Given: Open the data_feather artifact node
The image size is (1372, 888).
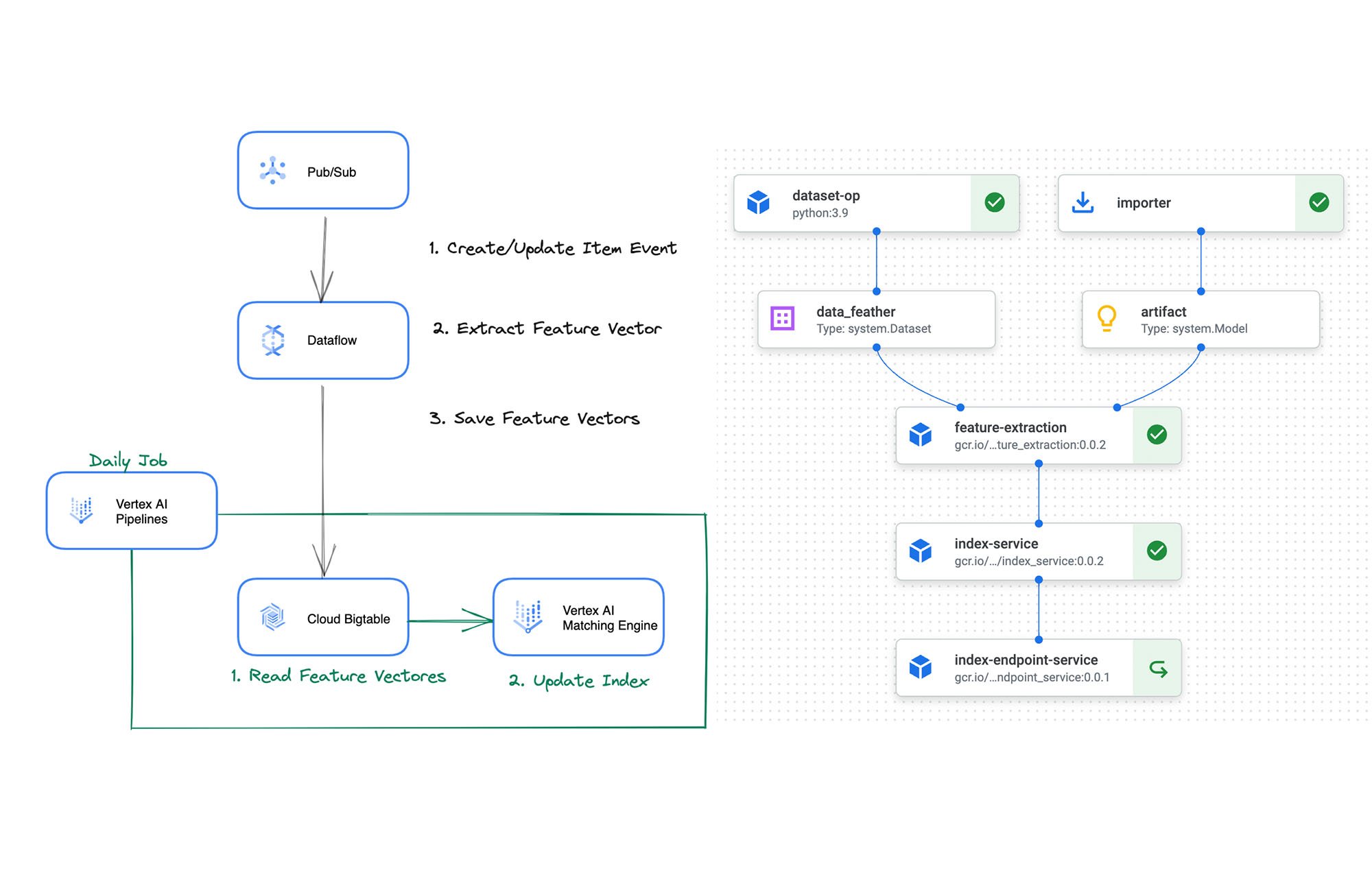Looking at the screenshot, I should (876, 320).
